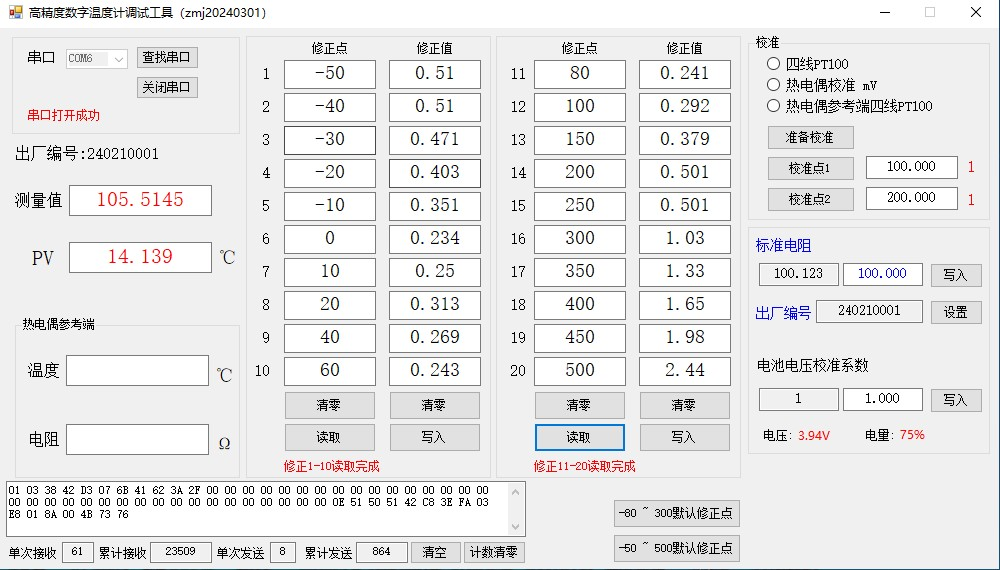The image size is (1000, 570).
Task: Click the 热电偶参考端 温度 input field
Action: (x=137, y=371)
